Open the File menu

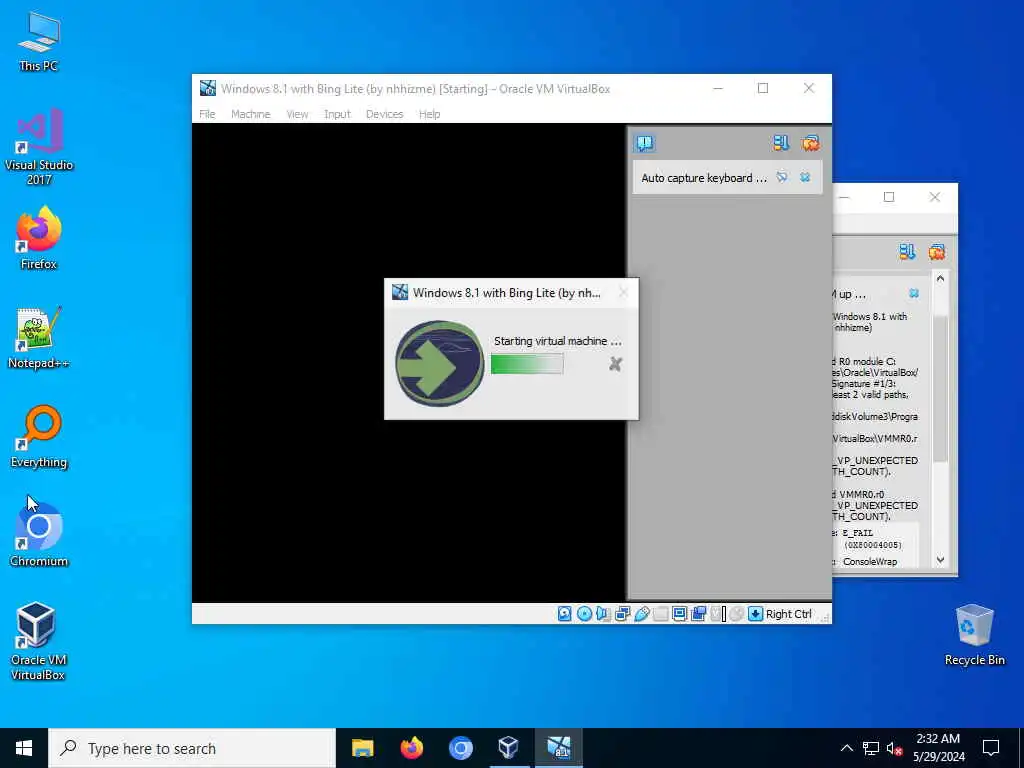coord(207,114)
